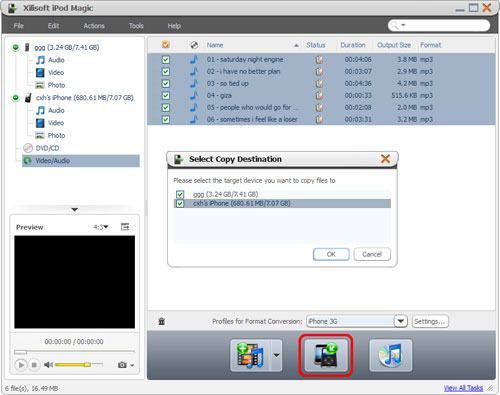
Task: Click OK in the Select Copy Destination dialog
Action: click(331, 254)
